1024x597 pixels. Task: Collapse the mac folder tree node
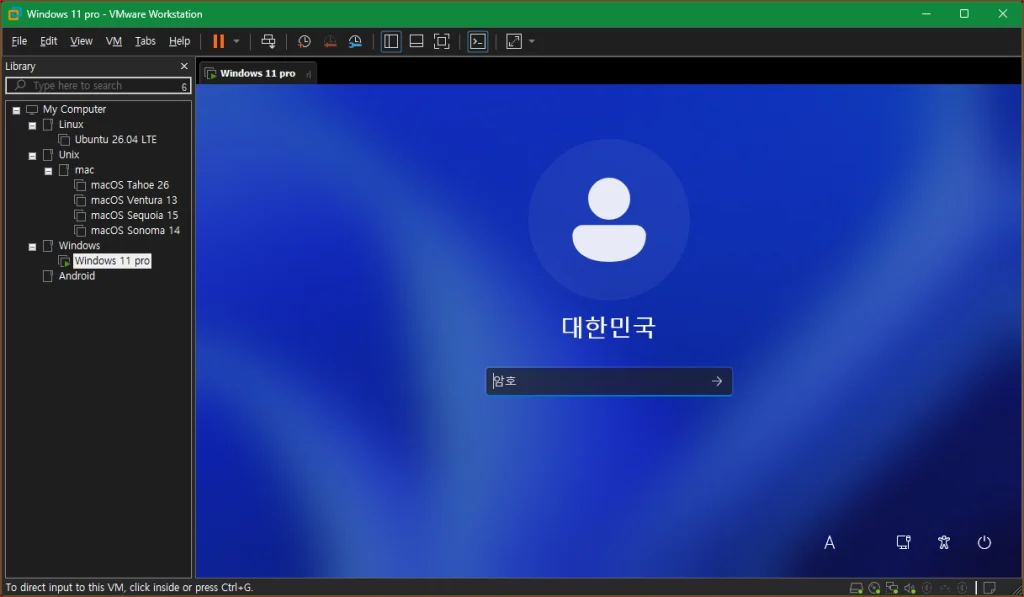tap(48, 170)
